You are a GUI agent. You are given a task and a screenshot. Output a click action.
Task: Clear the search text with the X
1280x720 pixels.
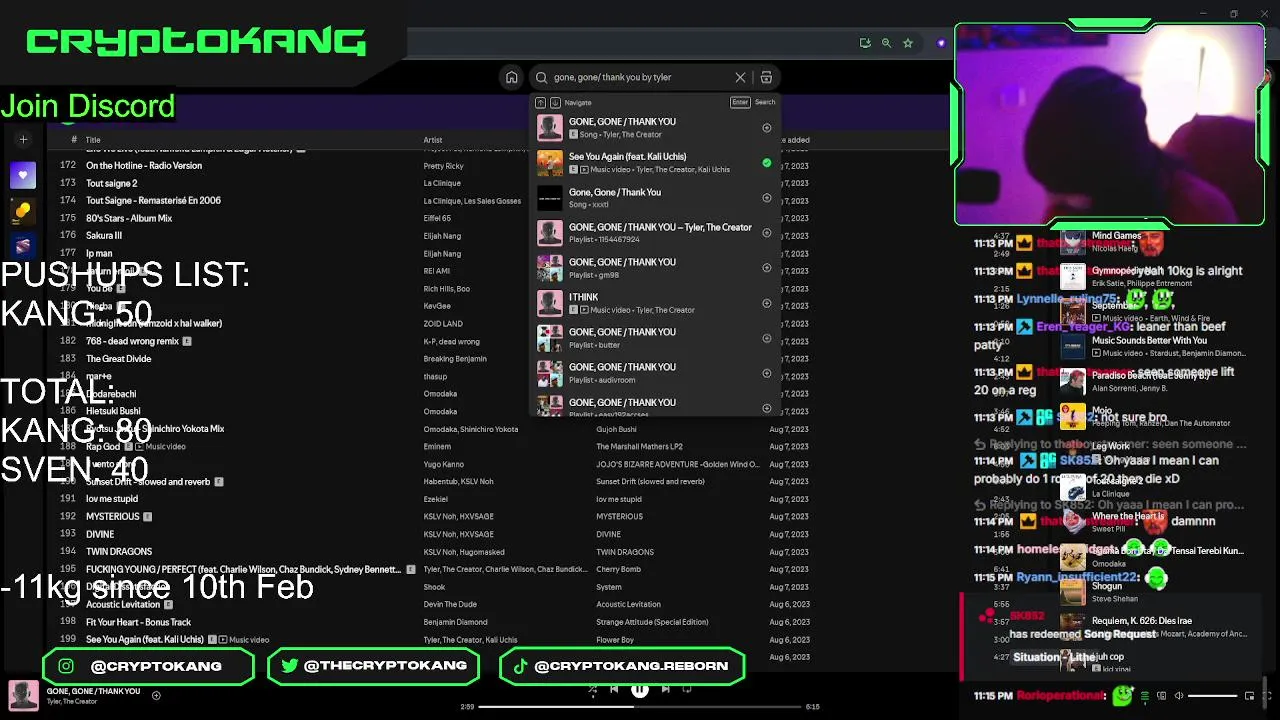pyautogui.click(x=740, y=77)
